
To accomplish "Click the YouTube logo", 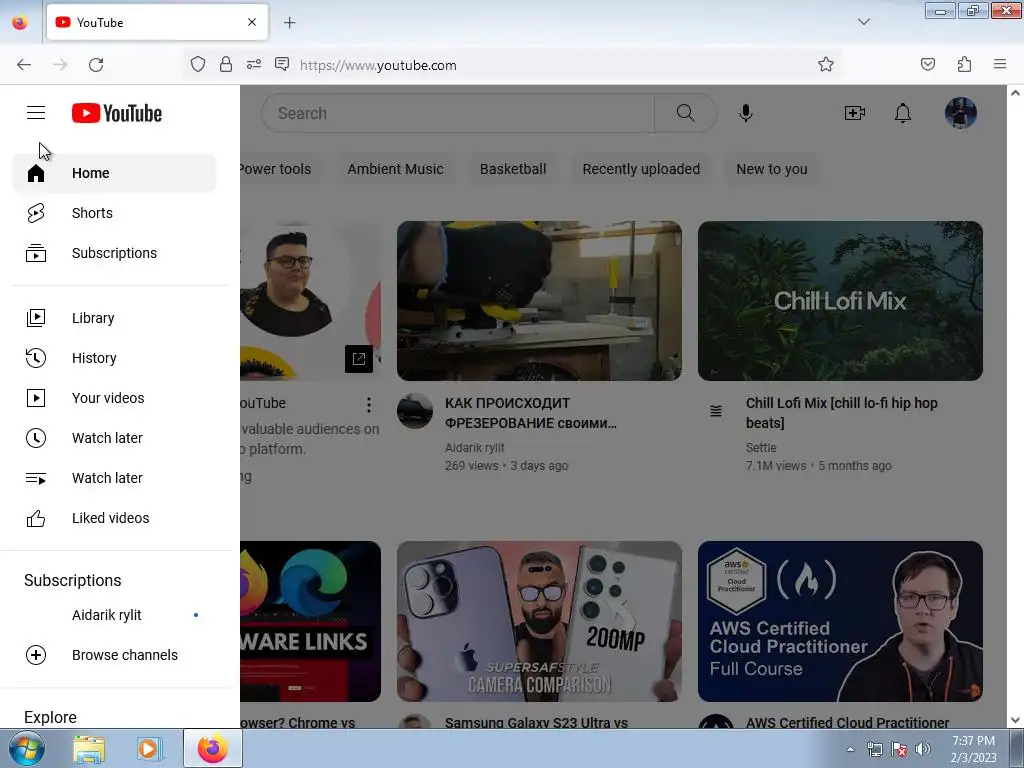I will (x=117, y=113).
